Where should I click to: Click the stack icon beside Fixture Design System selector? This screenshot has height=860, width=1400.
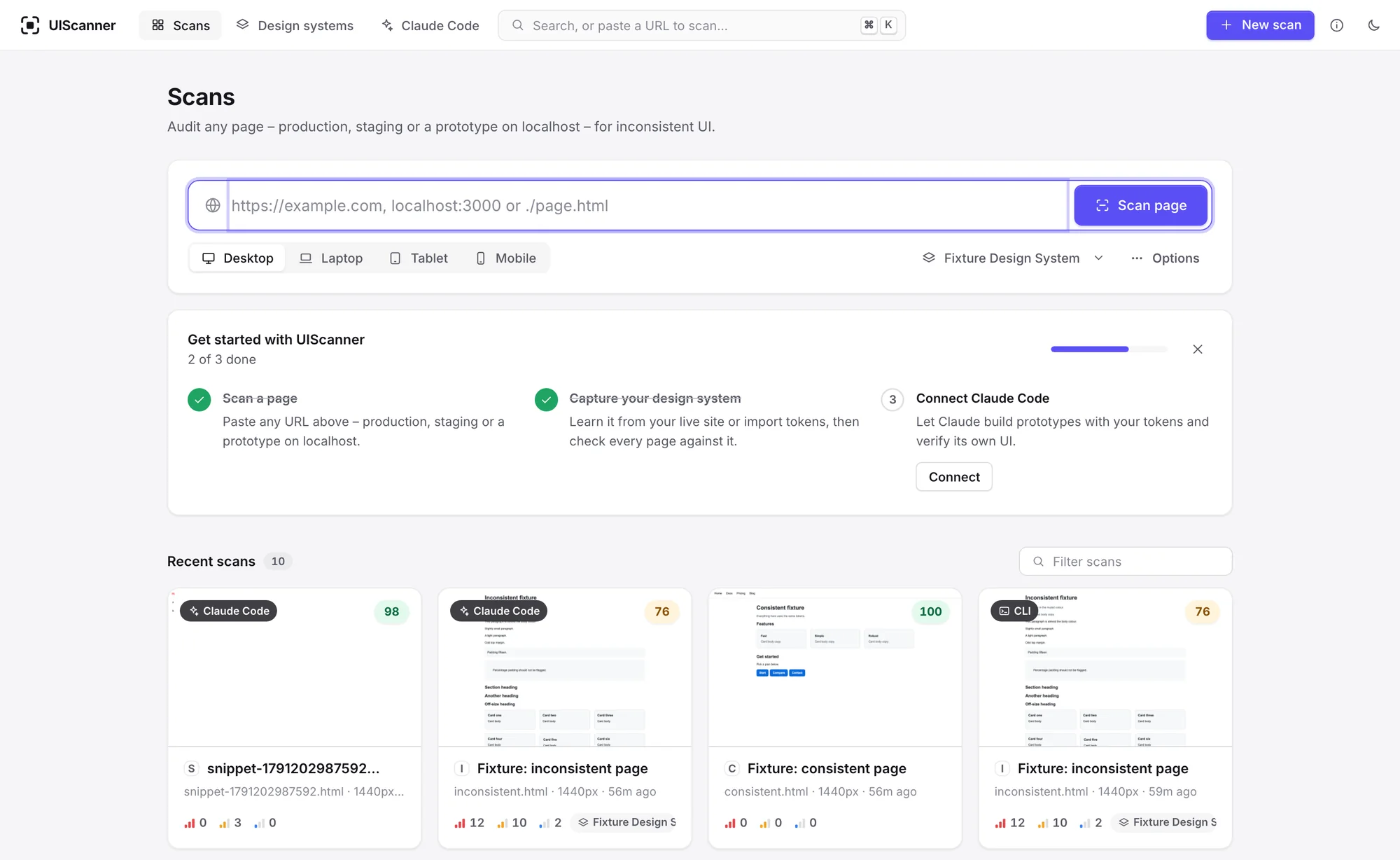click(929, 258)
